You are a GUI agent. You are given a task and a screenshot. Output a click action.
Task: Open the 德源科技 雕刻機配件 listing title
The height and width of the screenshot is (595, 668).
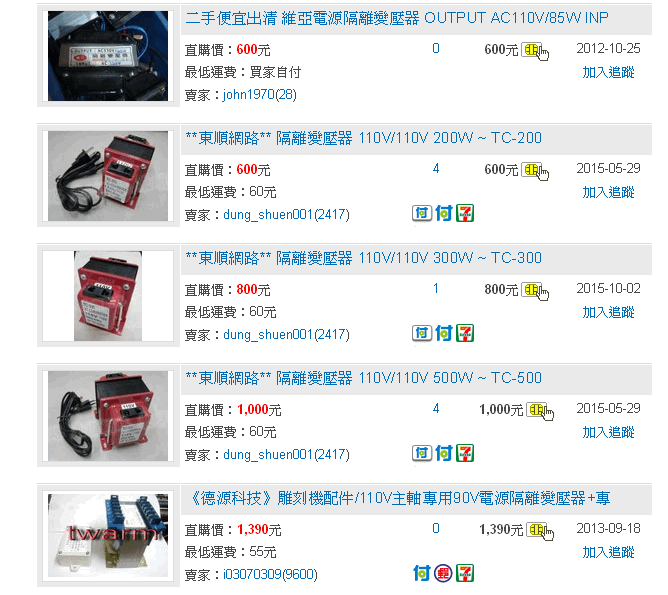(x=399, y=498)
